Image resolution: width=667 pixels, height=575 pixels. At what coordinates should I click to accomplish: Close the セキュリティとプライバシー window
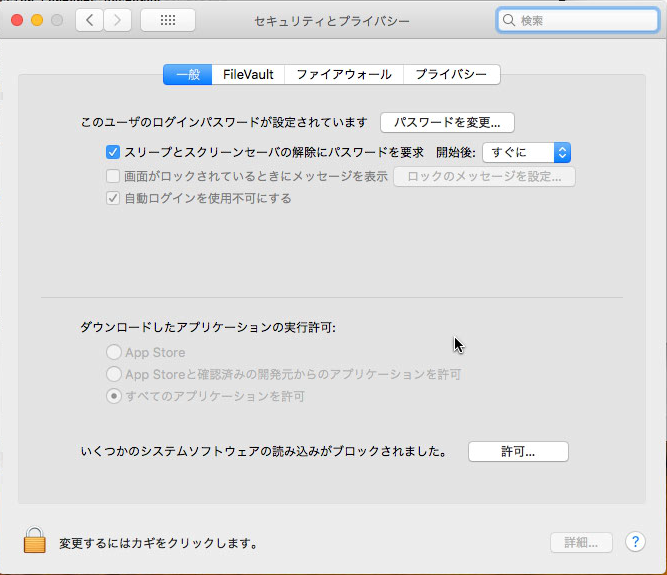(x=17, y=20)
